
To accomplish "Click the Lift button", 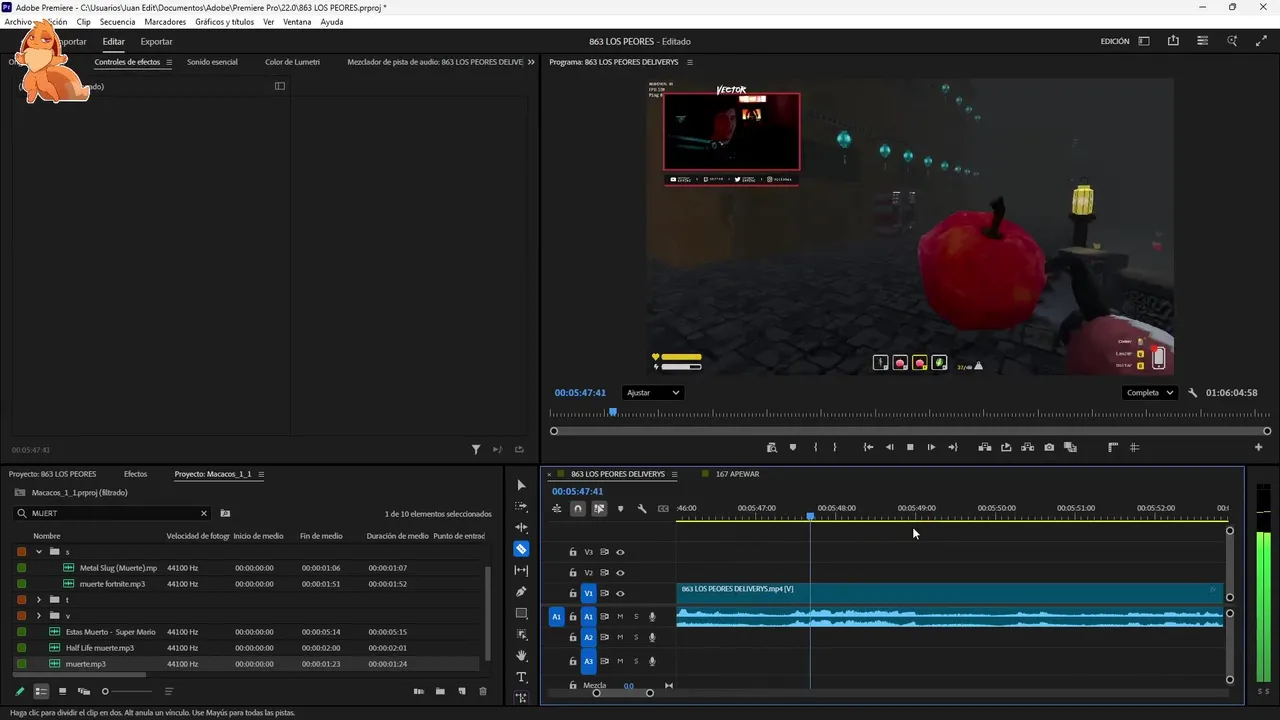I will coord(985,447).
